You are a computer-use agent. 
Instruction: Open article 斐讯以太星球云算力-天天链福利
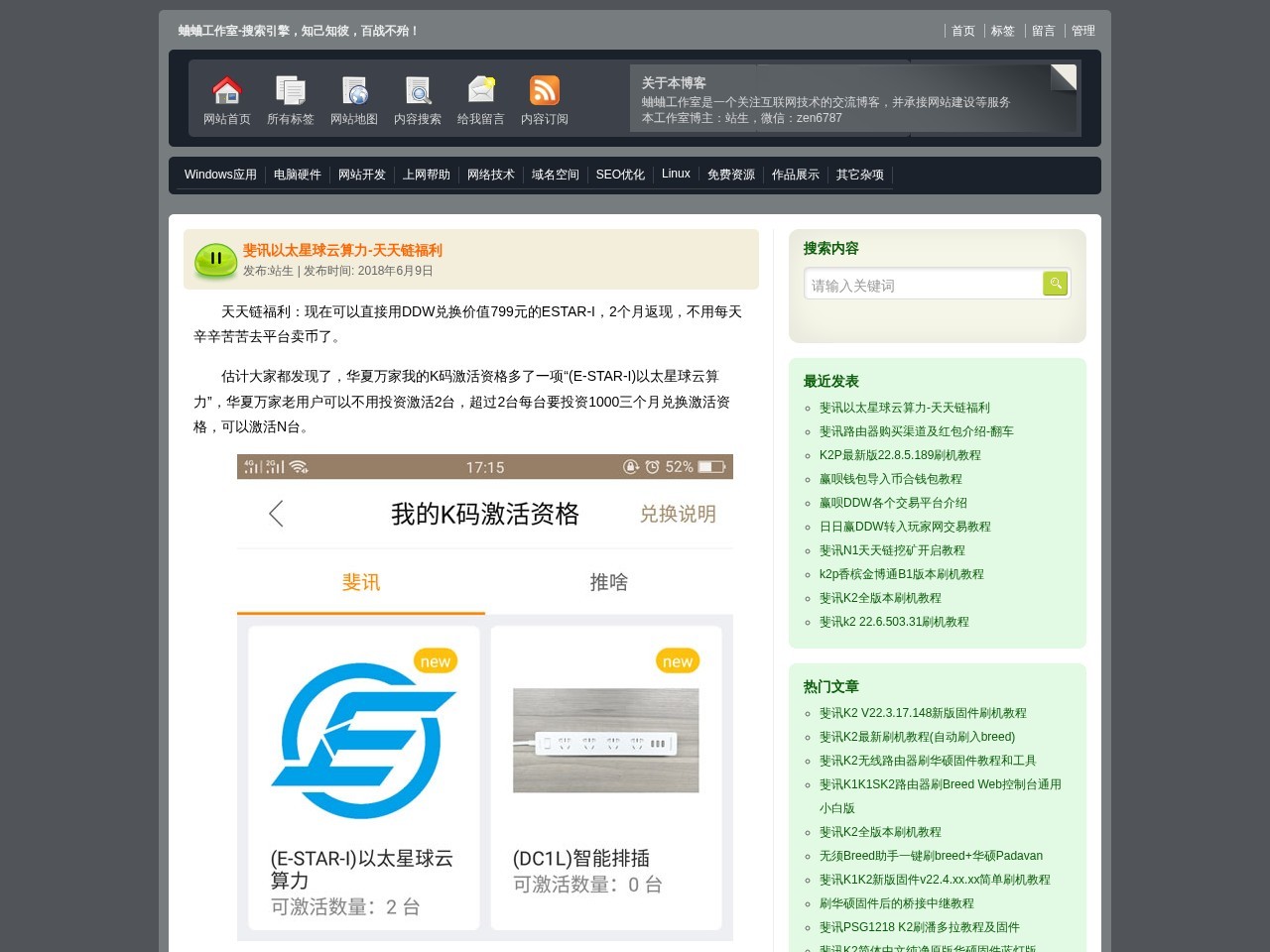click(x=343, y=251)
